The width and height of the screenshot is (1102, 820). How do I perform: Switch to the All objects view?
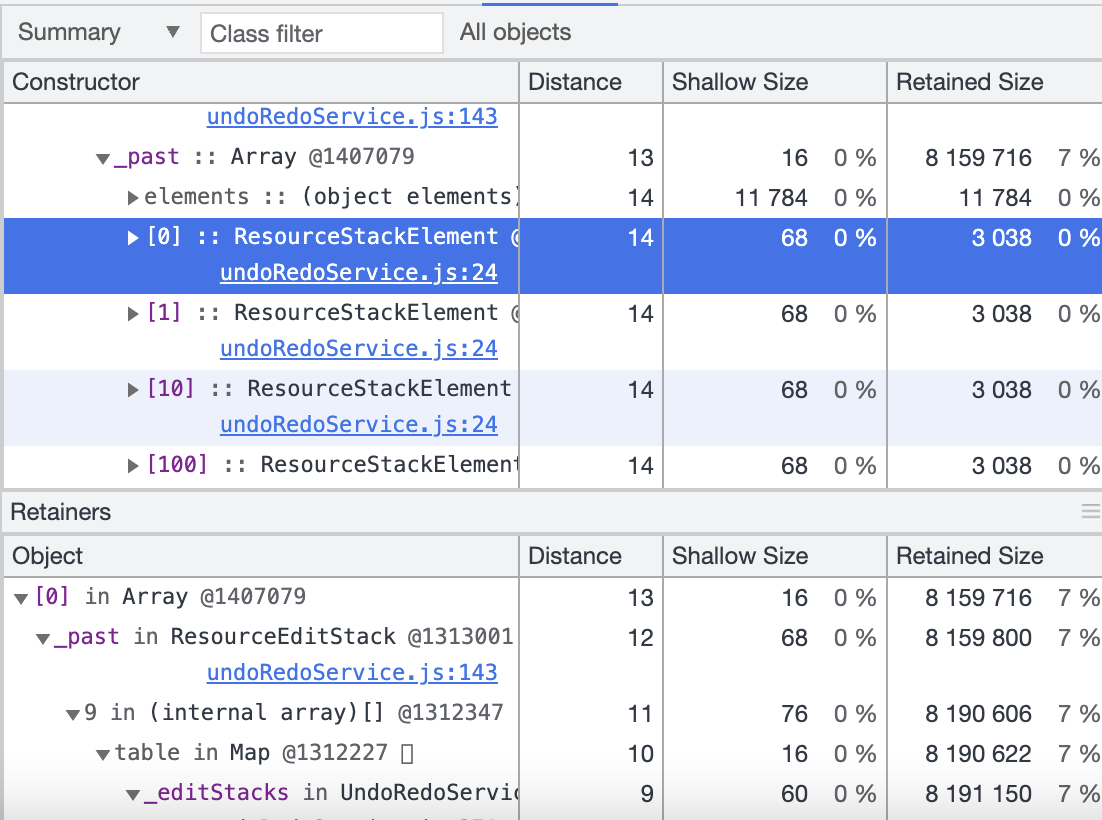(x=514, y=32)
